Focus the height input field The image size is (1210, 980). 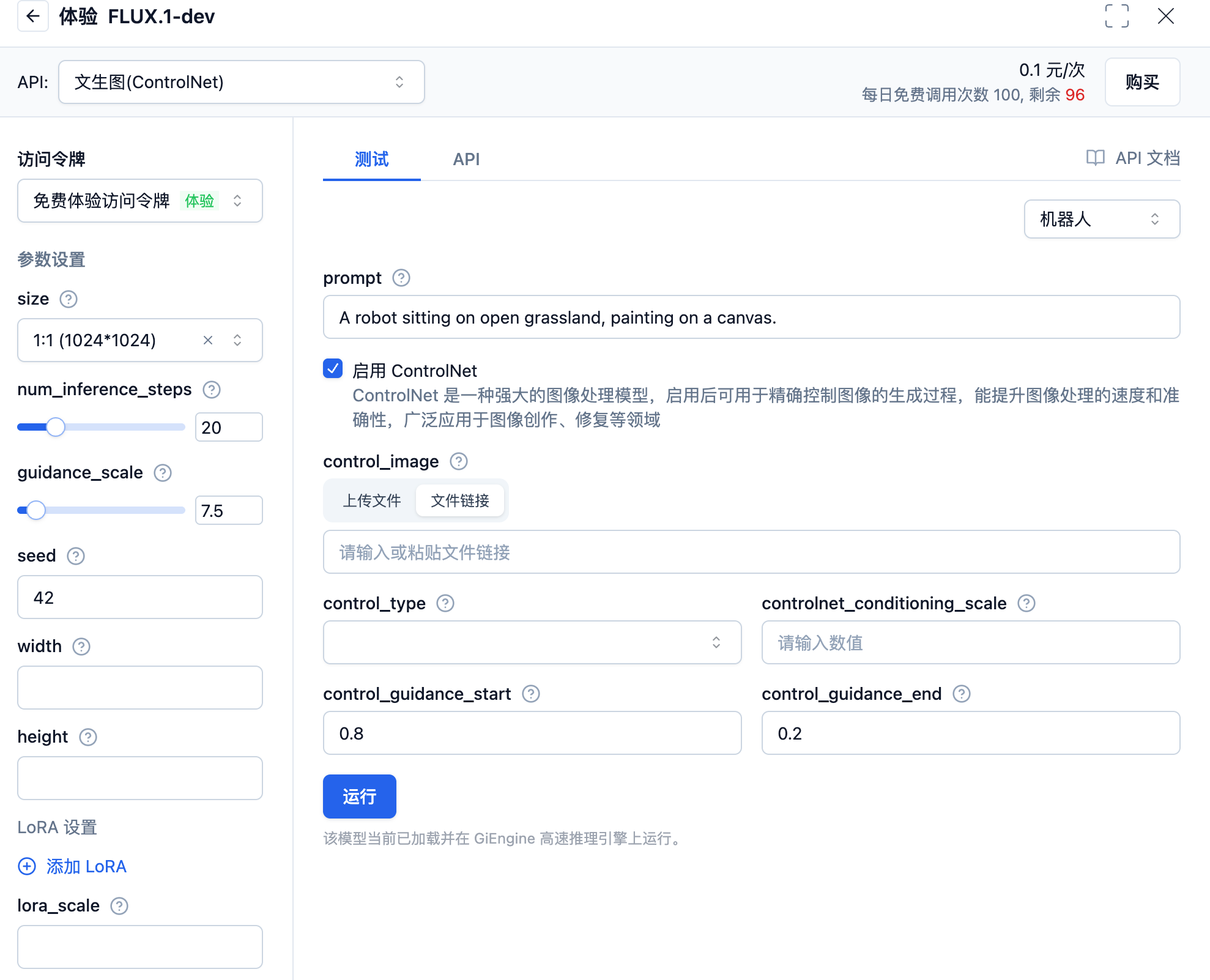click(140, 778)
